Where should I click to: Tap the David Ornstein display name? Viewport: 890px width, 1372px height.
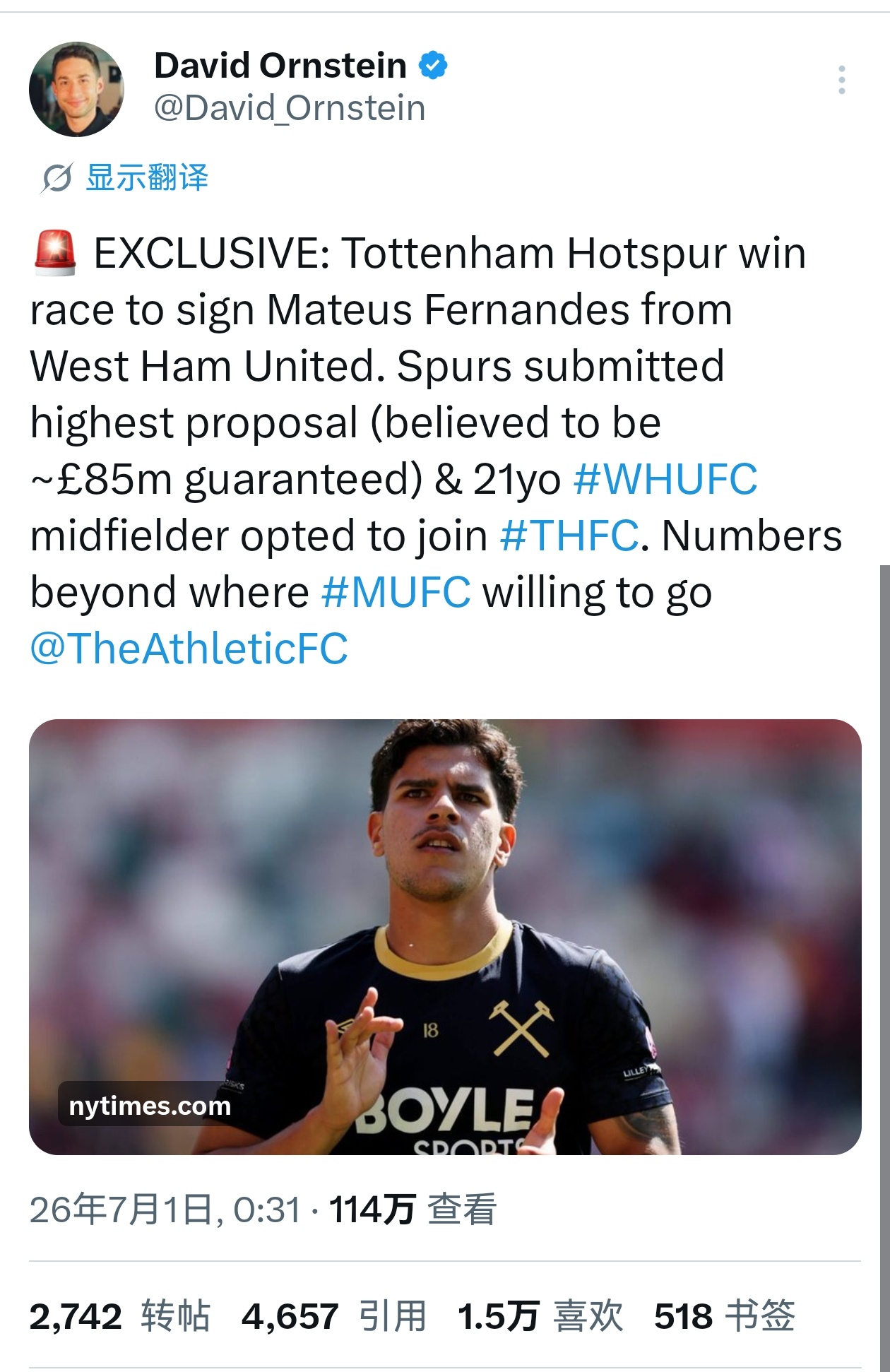pos(280,66)
